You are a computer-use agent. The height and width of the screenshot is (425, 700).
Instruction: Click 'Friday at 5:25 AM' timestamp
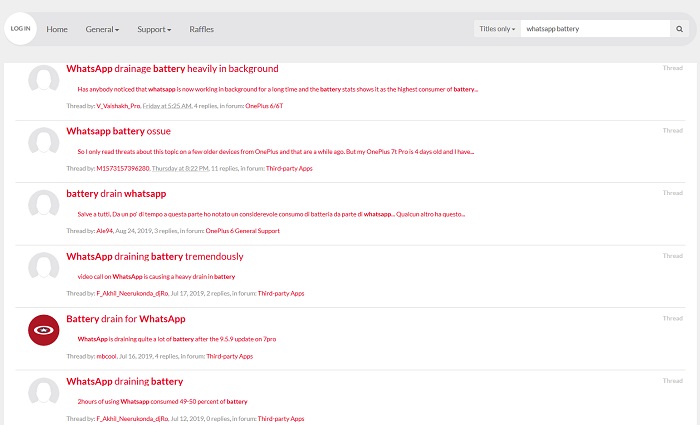(167, 106)
